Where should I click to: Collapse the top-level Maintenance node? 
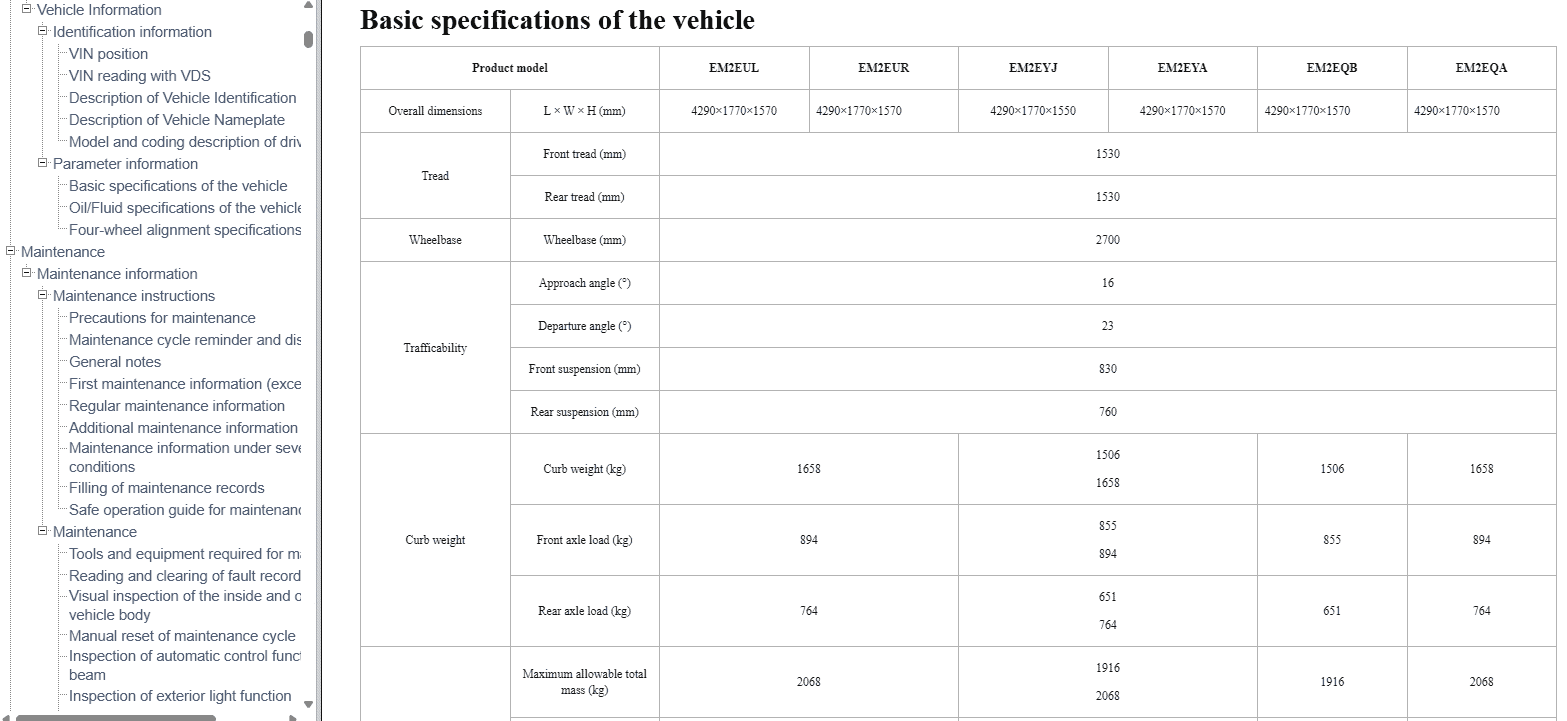pyautogui.click(x=11, y=251)
